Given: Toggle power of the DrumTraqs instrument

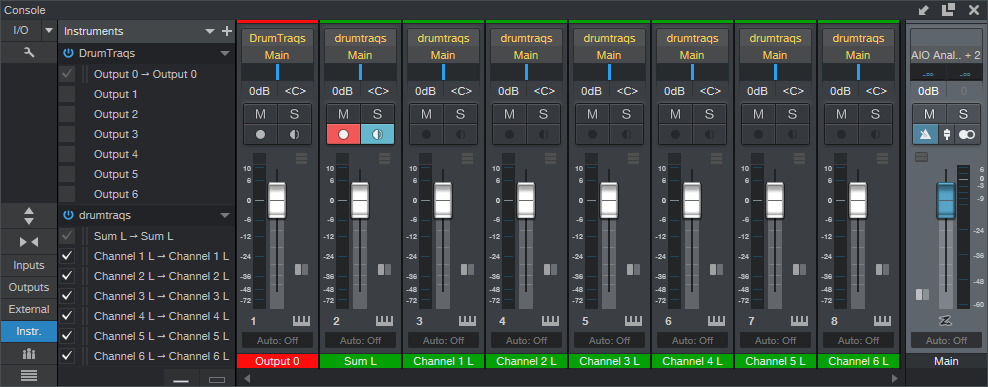Looking at the screenshot, I should pos(68,54).
